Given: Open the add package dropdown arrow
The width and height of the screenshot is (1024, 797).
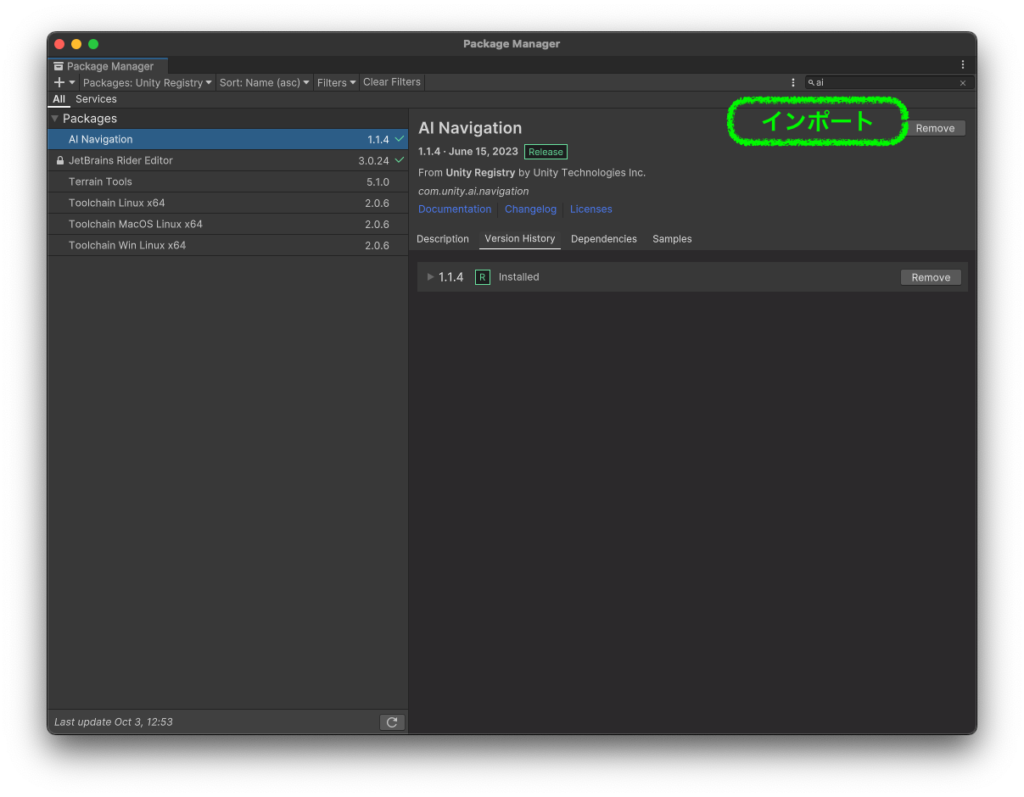Looking at the screenshot, I should click(72, 82).
